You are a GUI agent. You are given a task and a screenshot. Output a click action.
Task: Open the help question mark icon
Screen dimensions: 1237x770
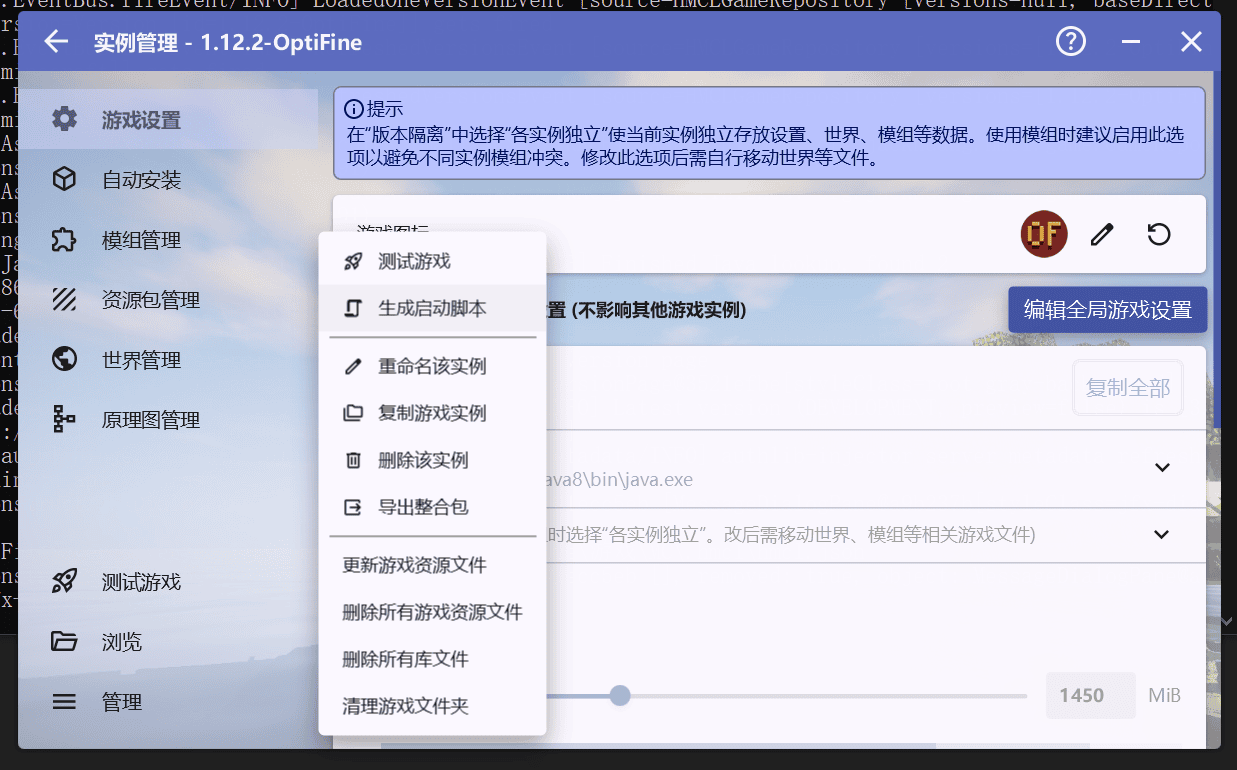[x=1071, y=42]
